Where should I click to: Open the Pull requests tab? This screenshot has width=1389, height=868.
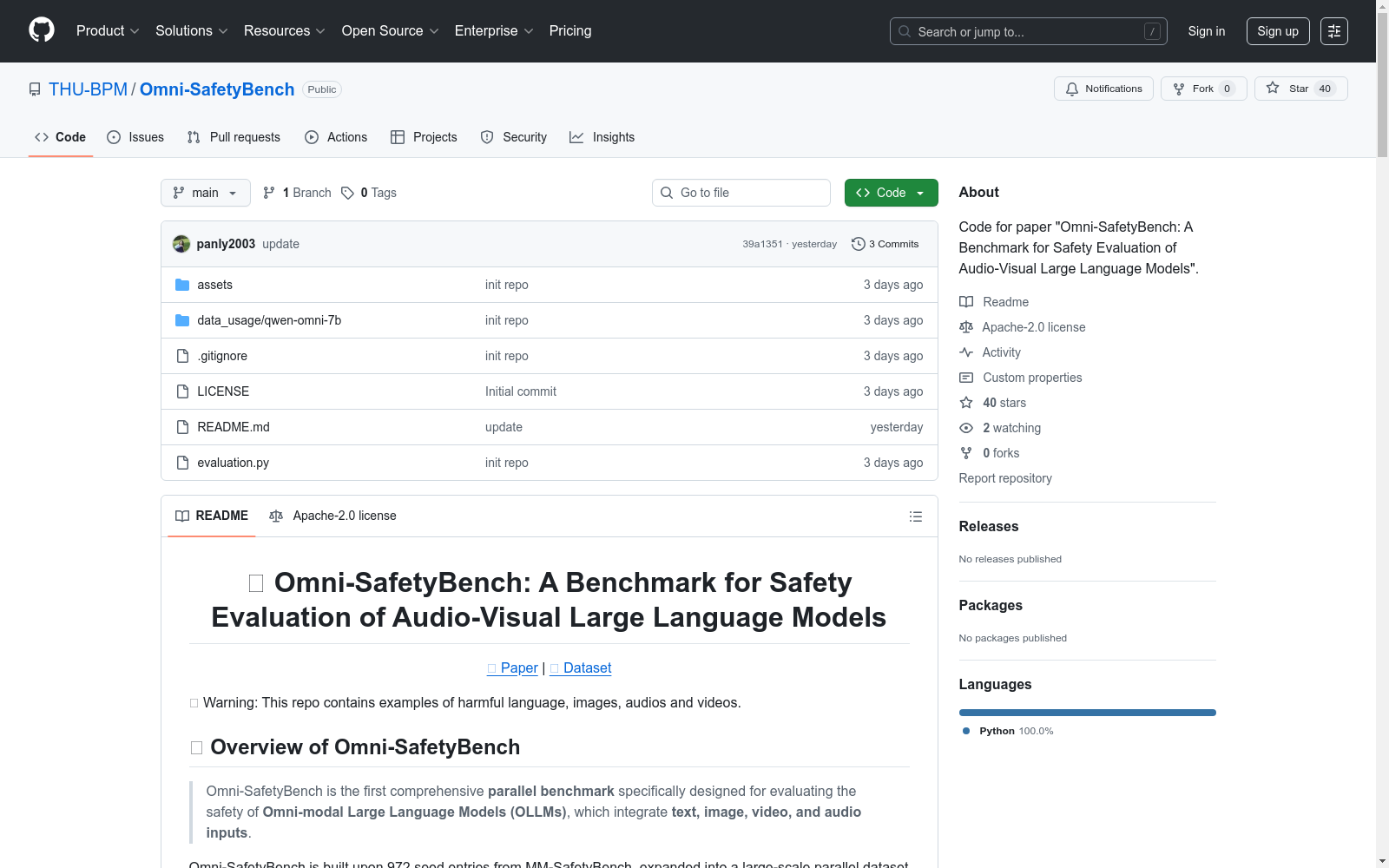tap(234, 137)
